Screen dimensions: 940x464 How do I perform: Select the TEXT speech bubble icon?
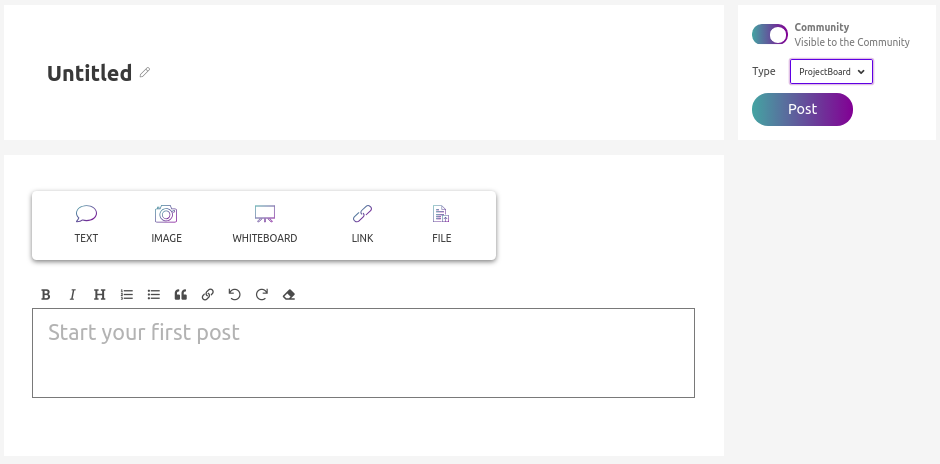(86, 213)
